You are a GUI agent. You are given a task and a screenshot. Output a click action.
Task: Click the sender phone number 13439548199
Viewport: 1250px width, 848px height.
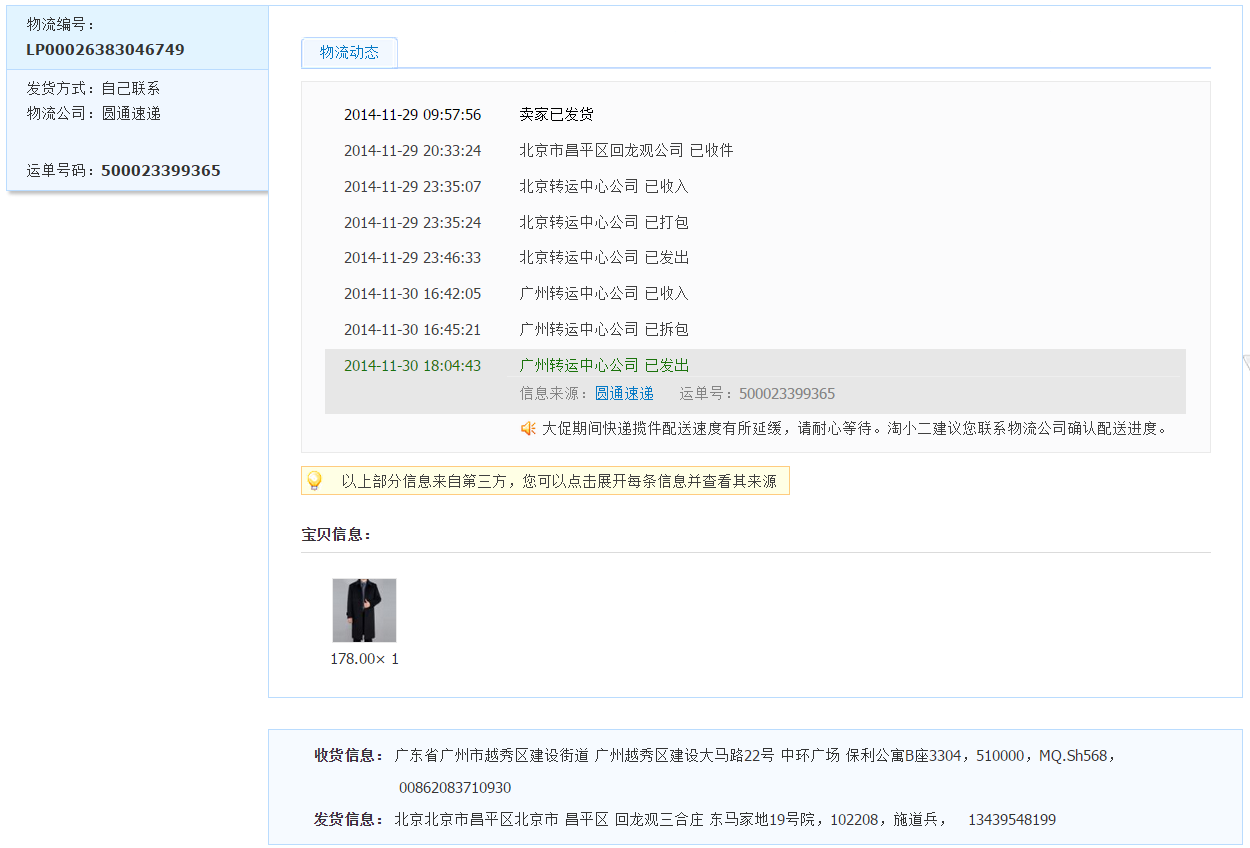click(1011, 820)
